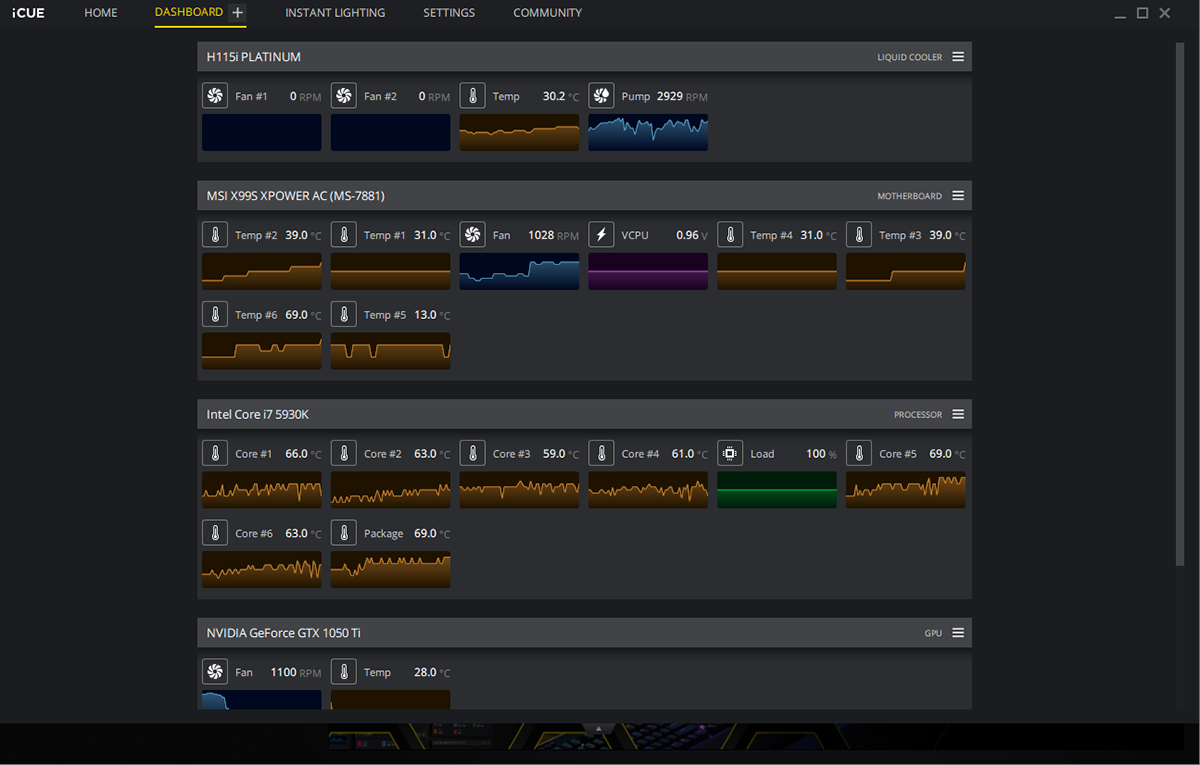Click the Core #2 thermometer icon

343,453
